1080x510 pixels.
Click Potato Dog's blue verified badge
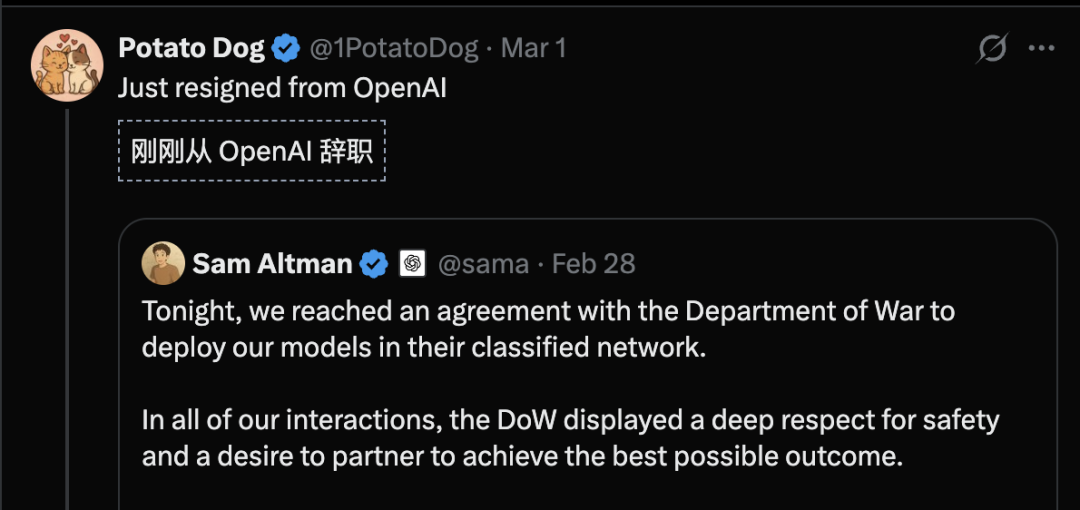click(x=287, y=48)
